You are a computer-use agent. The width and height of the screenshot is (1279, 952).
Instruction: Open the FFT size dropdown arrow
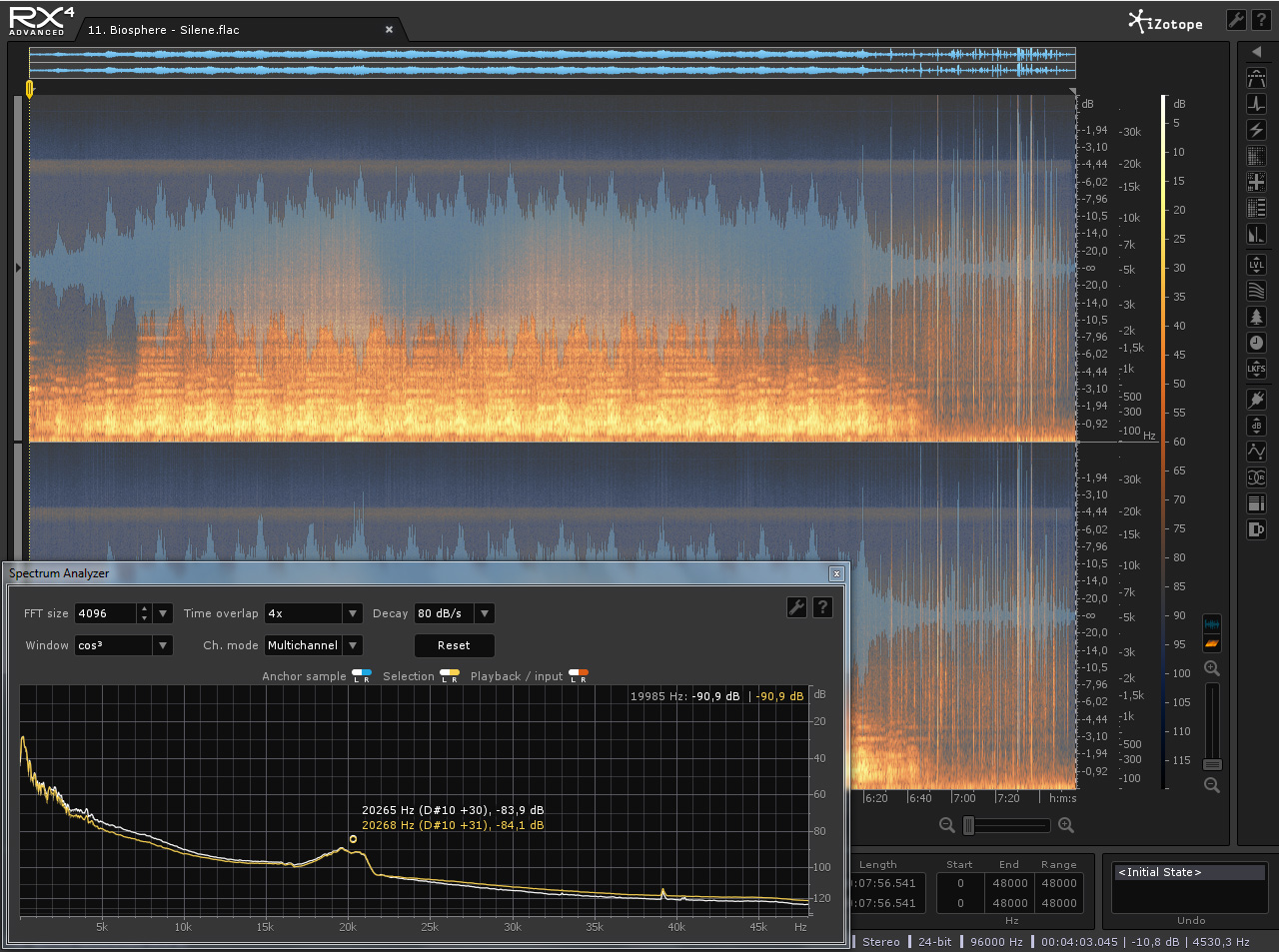(163, 613)
